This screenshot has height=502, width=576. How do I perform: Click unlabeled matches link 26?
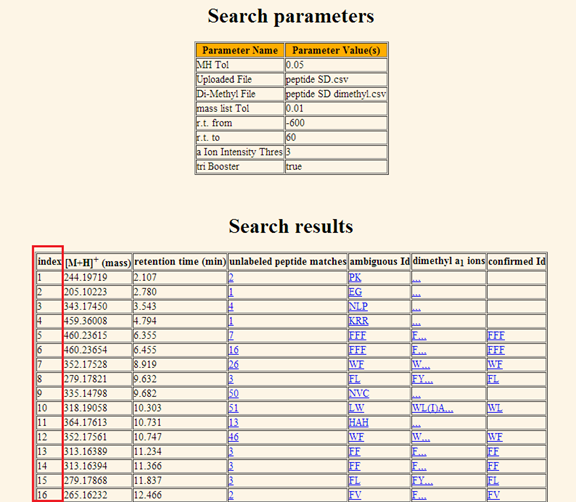coord(234,364)
